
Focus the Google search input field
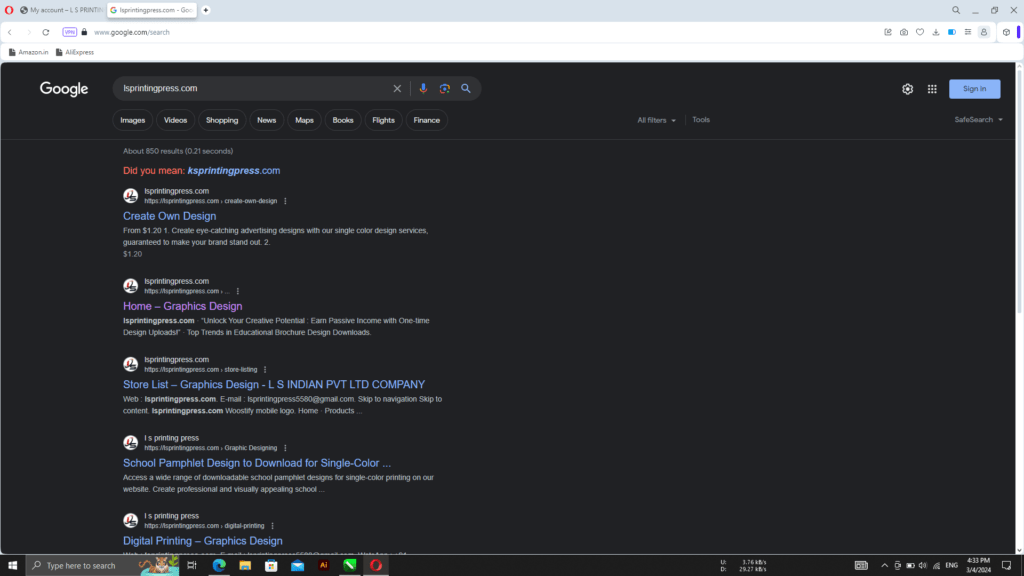(255, 89)
